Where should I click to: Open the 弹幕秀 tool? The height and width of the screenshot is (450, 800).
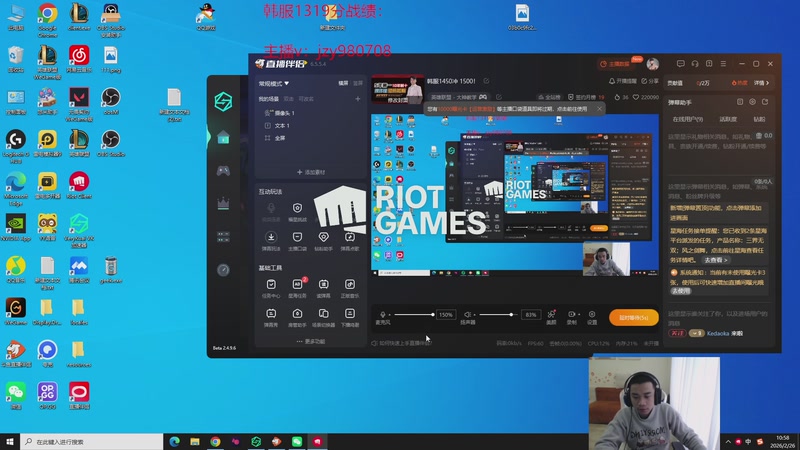pos(271,317)
